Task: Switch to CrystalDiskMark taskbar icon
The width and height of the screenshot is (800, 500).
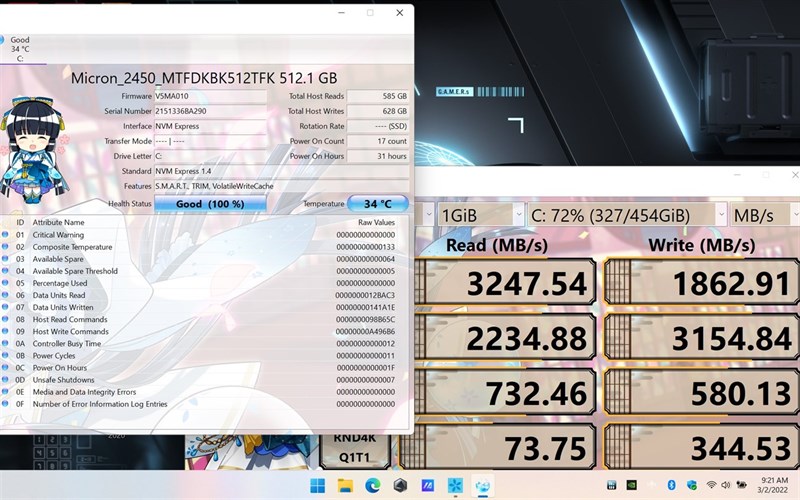Action: click(x=455, y=485)
